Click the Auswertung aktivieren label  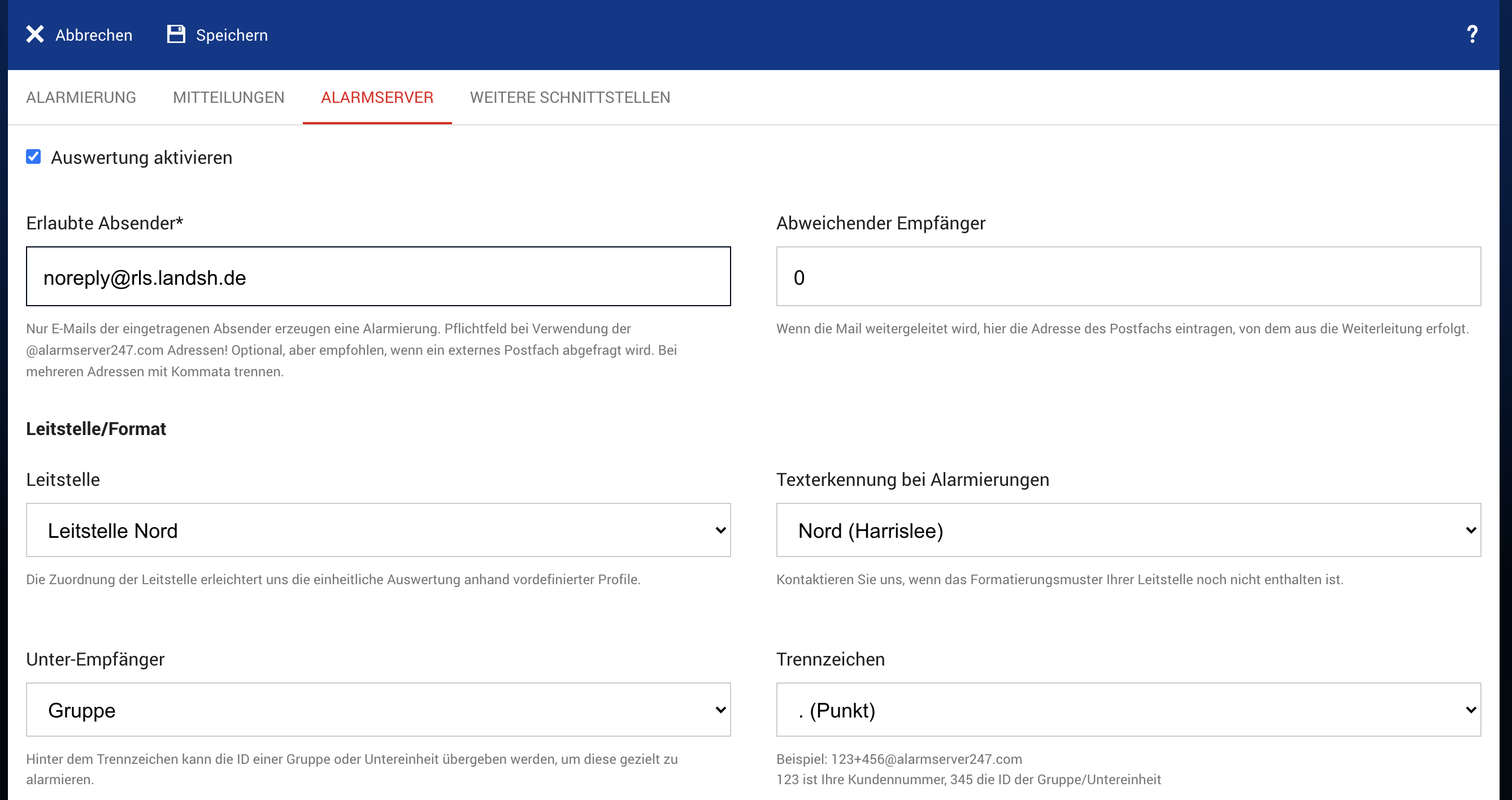point(141,158)
